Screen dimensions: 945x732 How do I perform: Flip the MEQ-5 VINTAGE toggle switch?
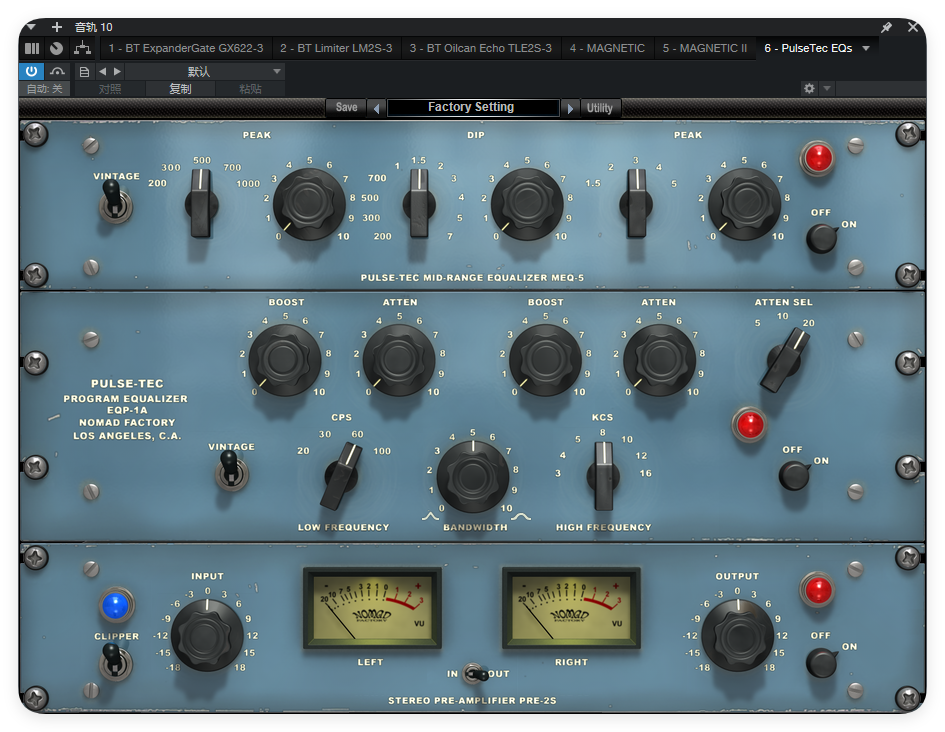(x=114, y=202)
